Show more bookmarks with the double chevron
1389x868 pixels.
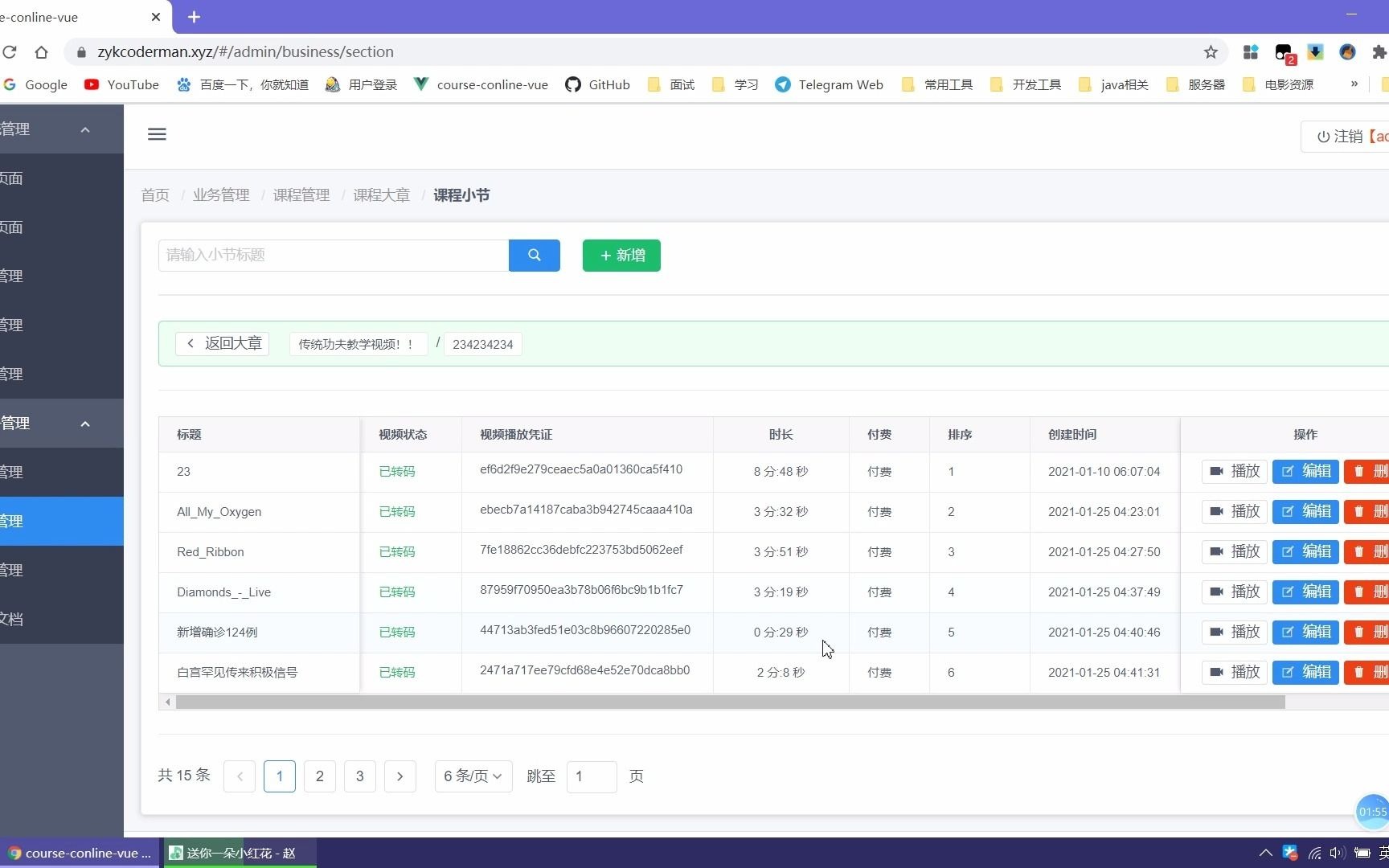(1354, 84)
